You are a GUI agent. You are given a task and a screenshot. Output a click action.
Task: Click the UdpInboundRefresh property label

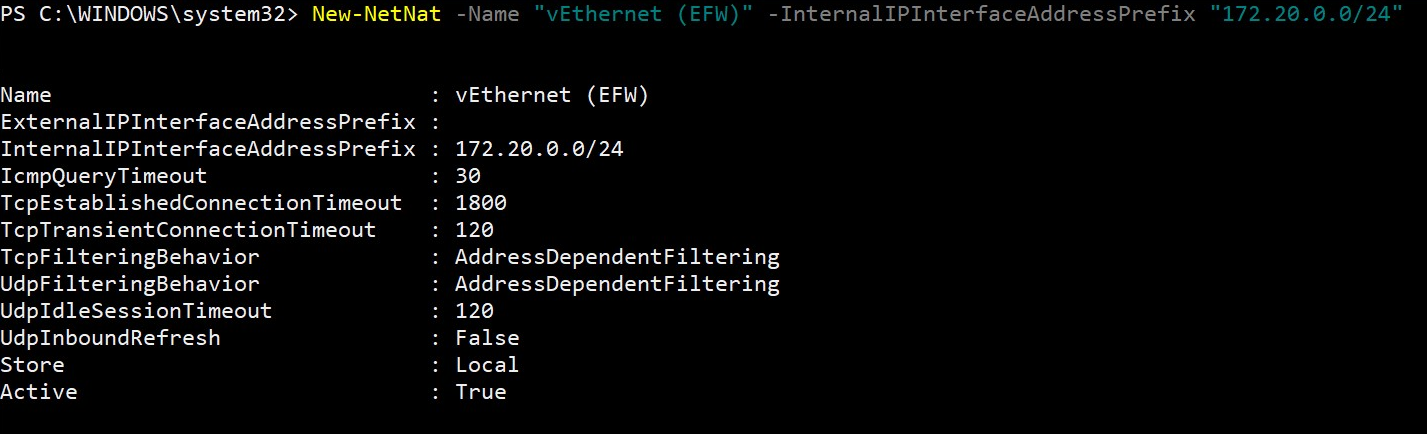click(x=110, y=339)
